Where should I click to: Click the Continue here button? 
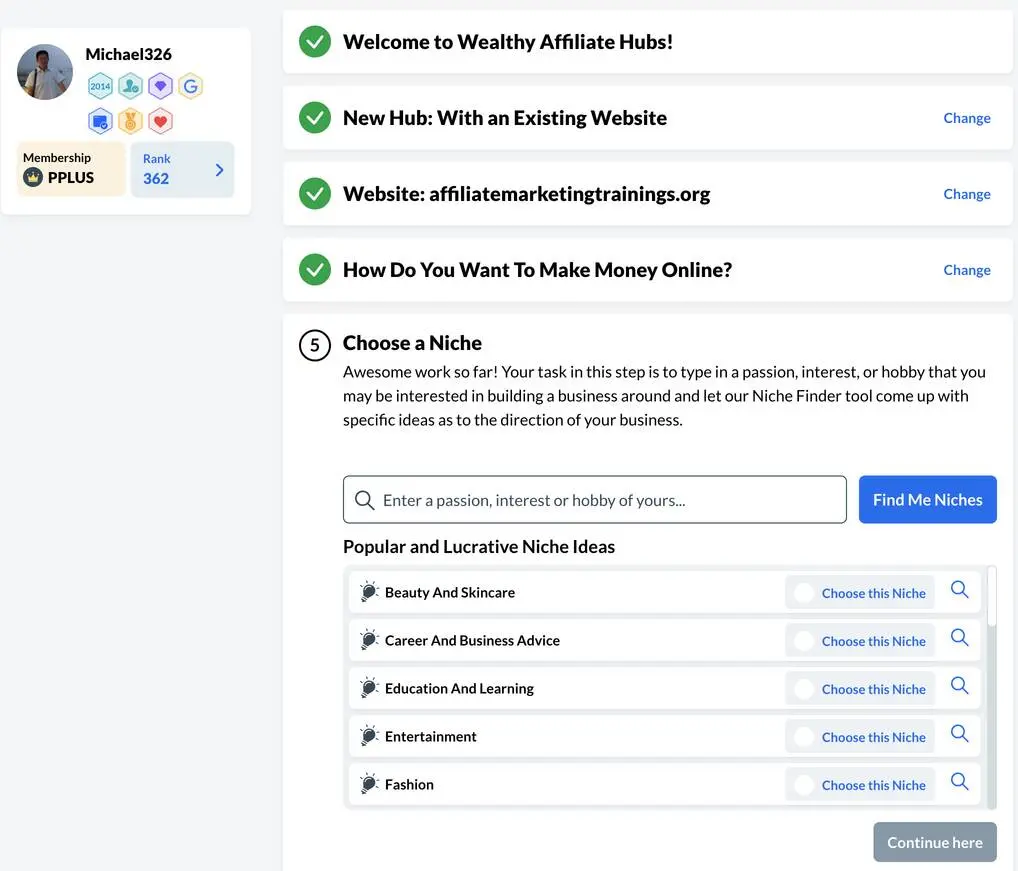(x=934, y=842)
